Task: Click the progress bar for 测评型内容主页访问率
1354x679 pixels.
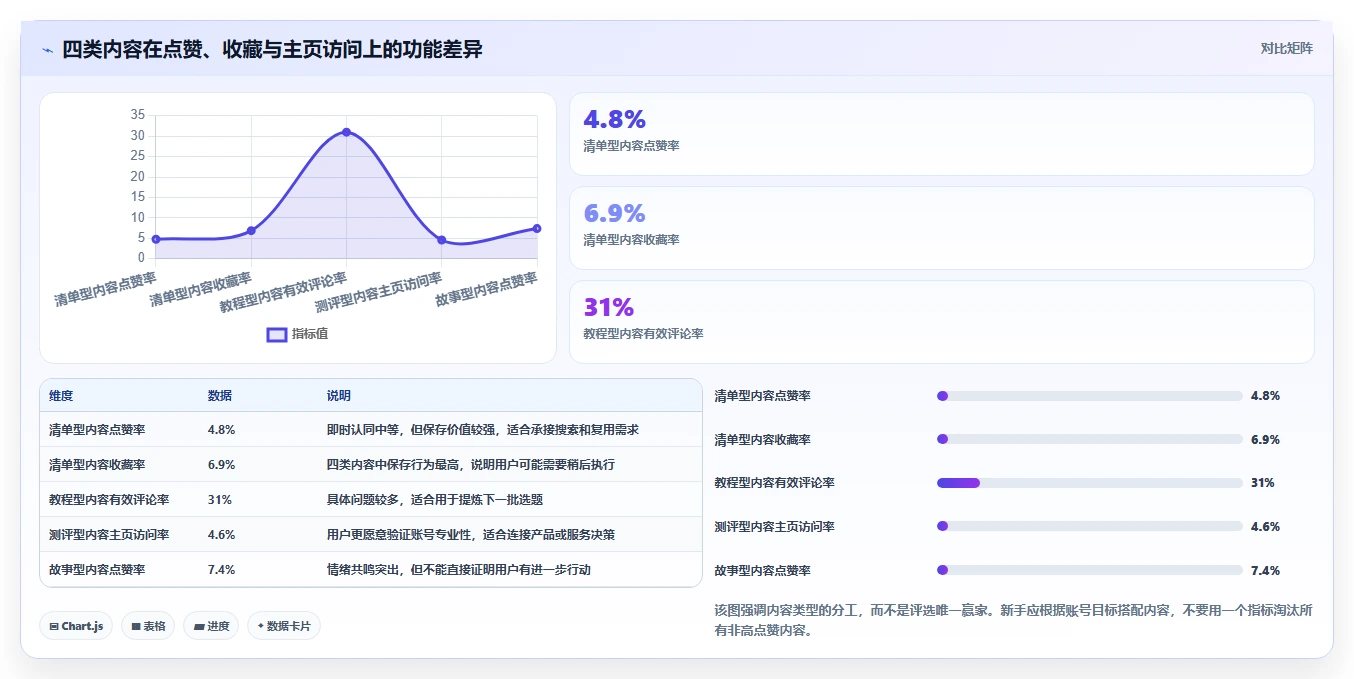Action: coord(1089,526)
